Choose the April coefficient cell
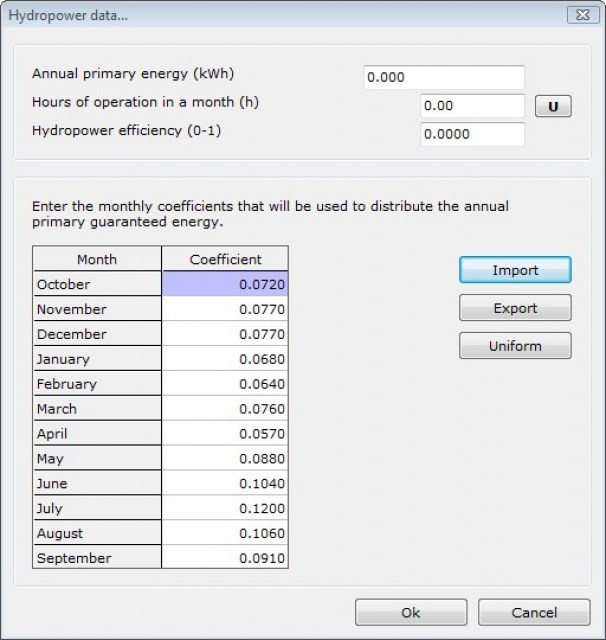 pyautogui.click(x=225, y=434)
